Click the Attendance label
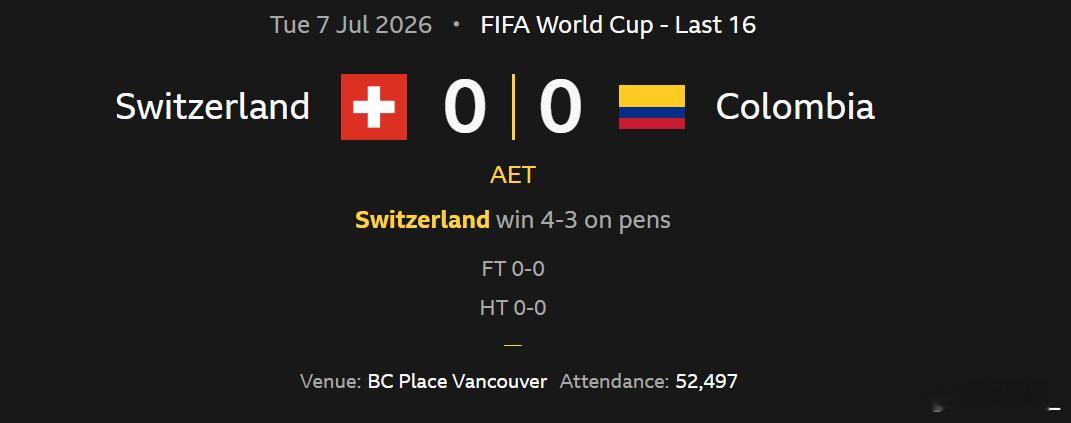Viewport: 1071px width, 423px height. tap(614, 381)
